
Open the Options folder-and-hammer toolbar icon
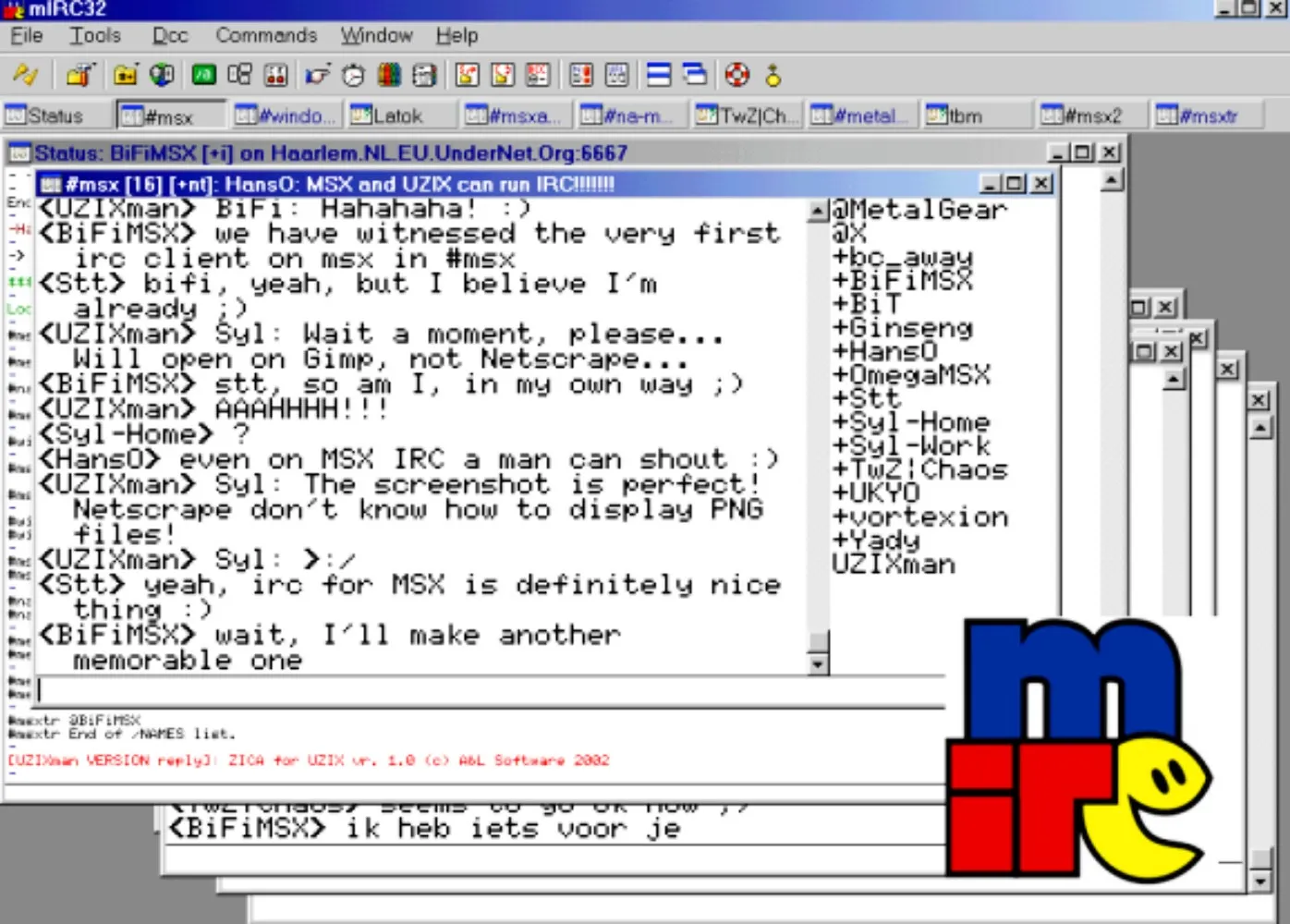pyautogui.click(x=80, y=75)
